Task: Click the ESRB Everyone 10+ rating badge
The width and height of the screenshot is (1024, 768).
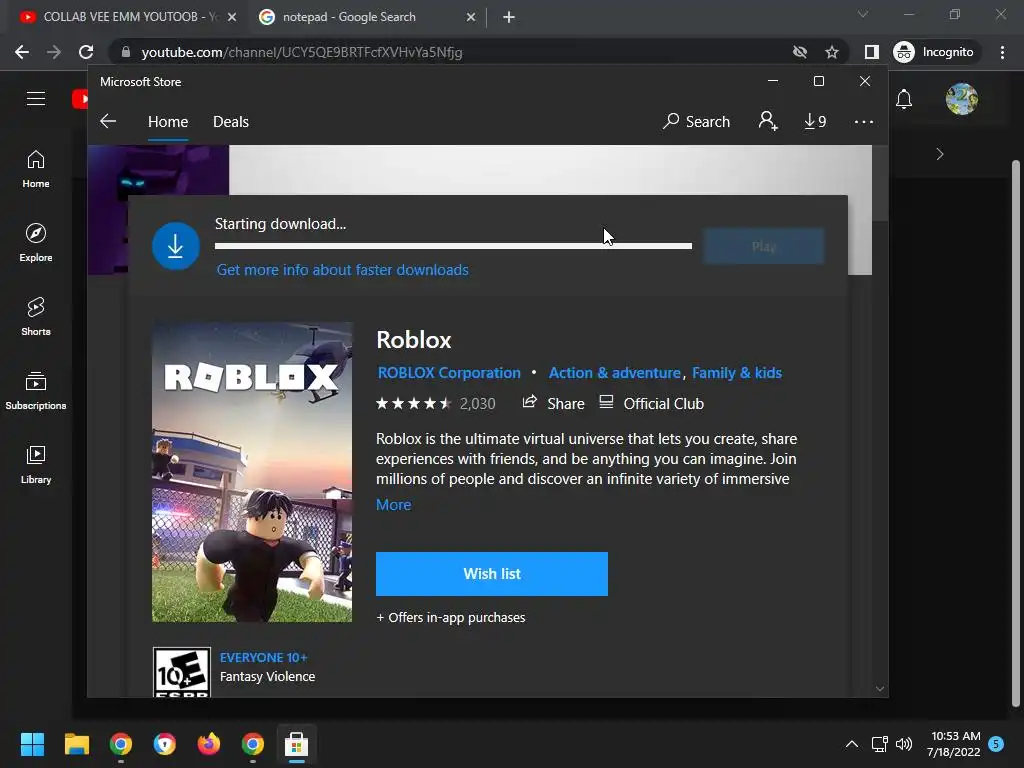Action: [x=182, y=672]
